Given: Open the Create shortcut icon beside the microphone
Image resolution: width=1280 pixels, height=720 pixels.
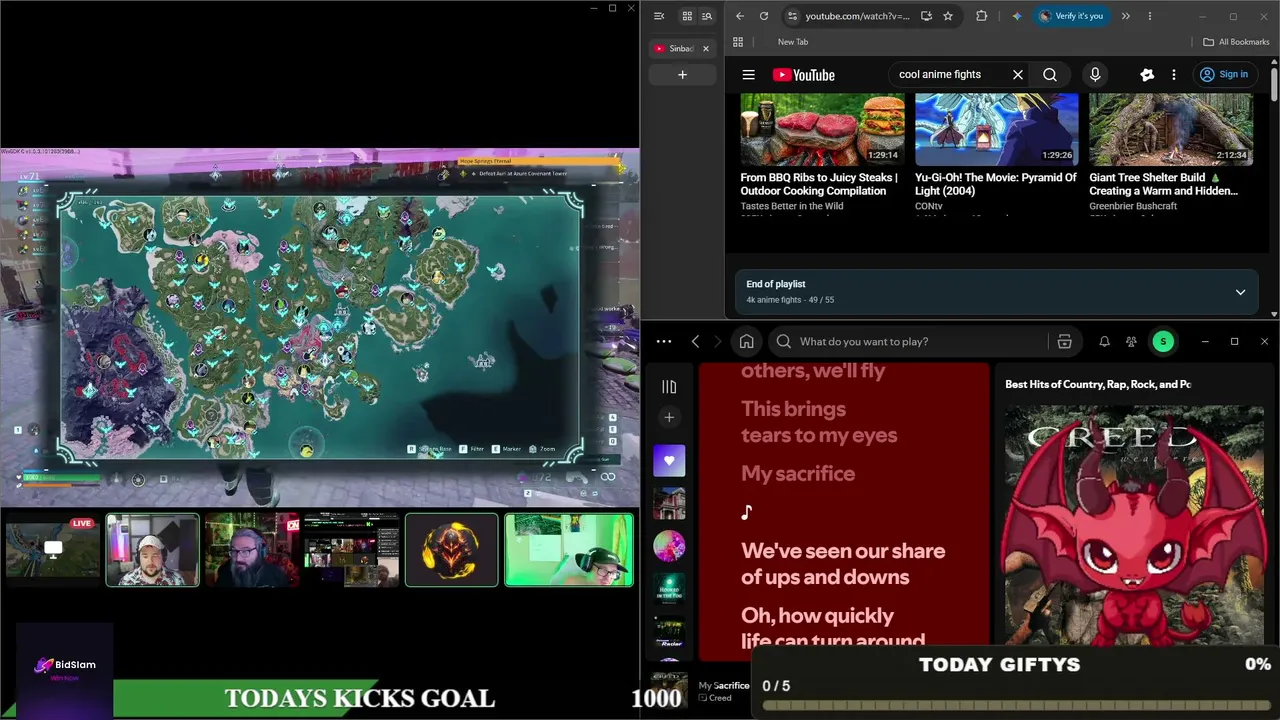Looking at the screenshot, I should (1147, 75).
